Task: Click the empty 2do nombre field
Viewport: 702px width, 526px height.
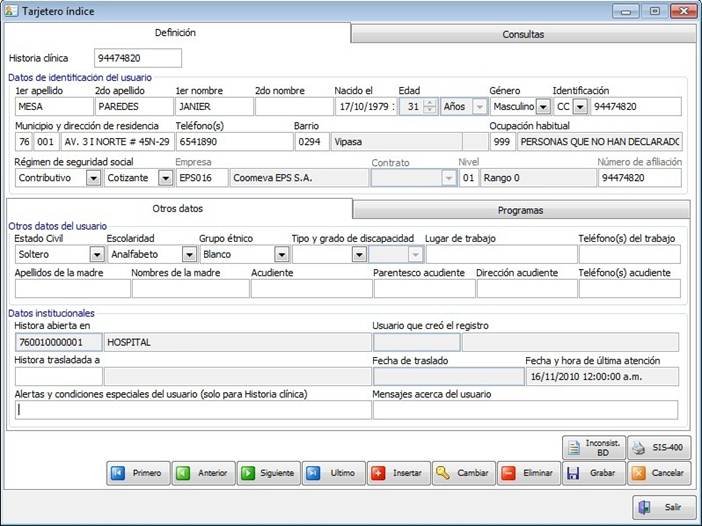Action: [294, 107]
